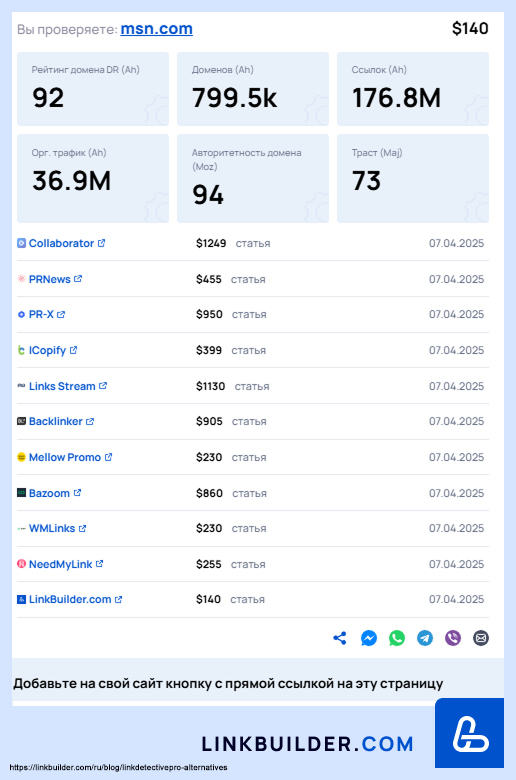Click the external-link icon beside NeedMyLink

click(100, 564)
